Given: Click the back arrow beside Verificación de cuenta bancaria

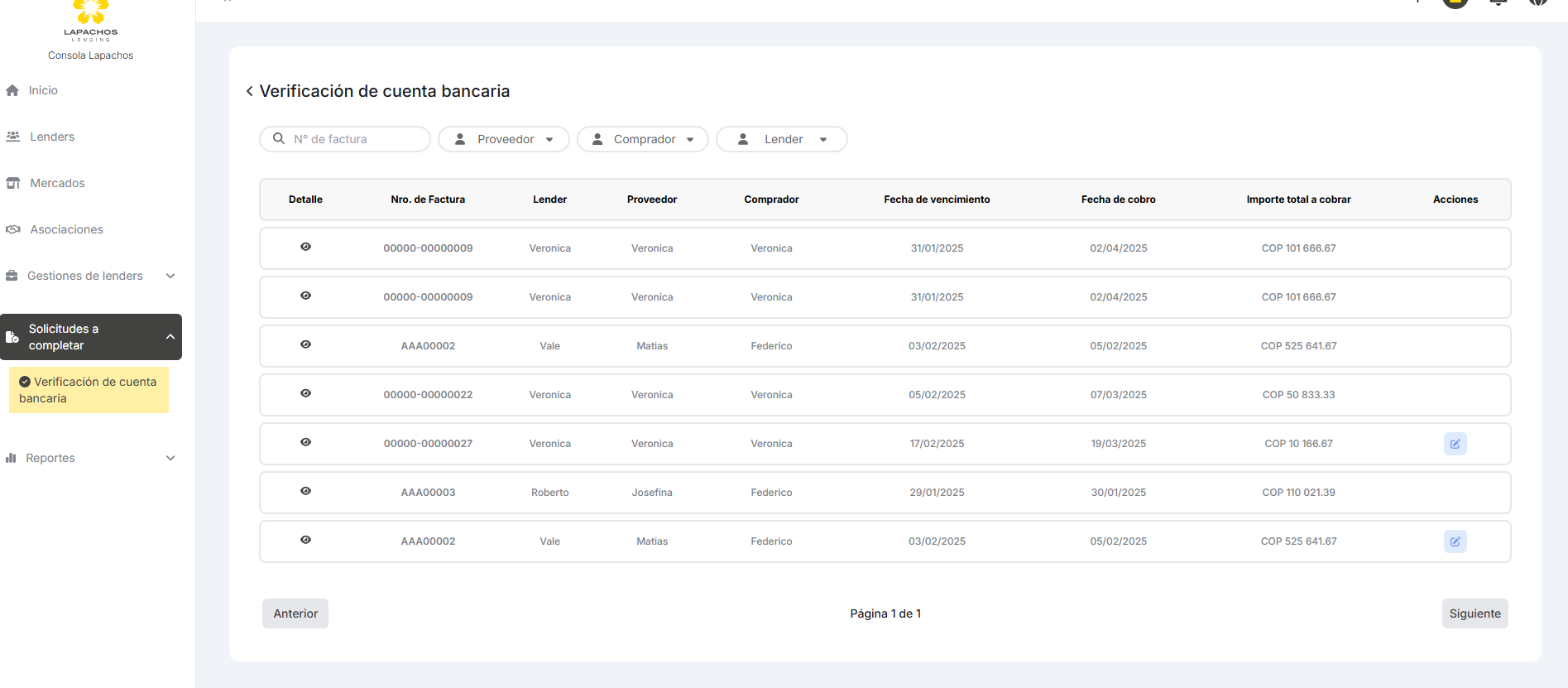Looking at the screenshot, I should tap(249, 91).
